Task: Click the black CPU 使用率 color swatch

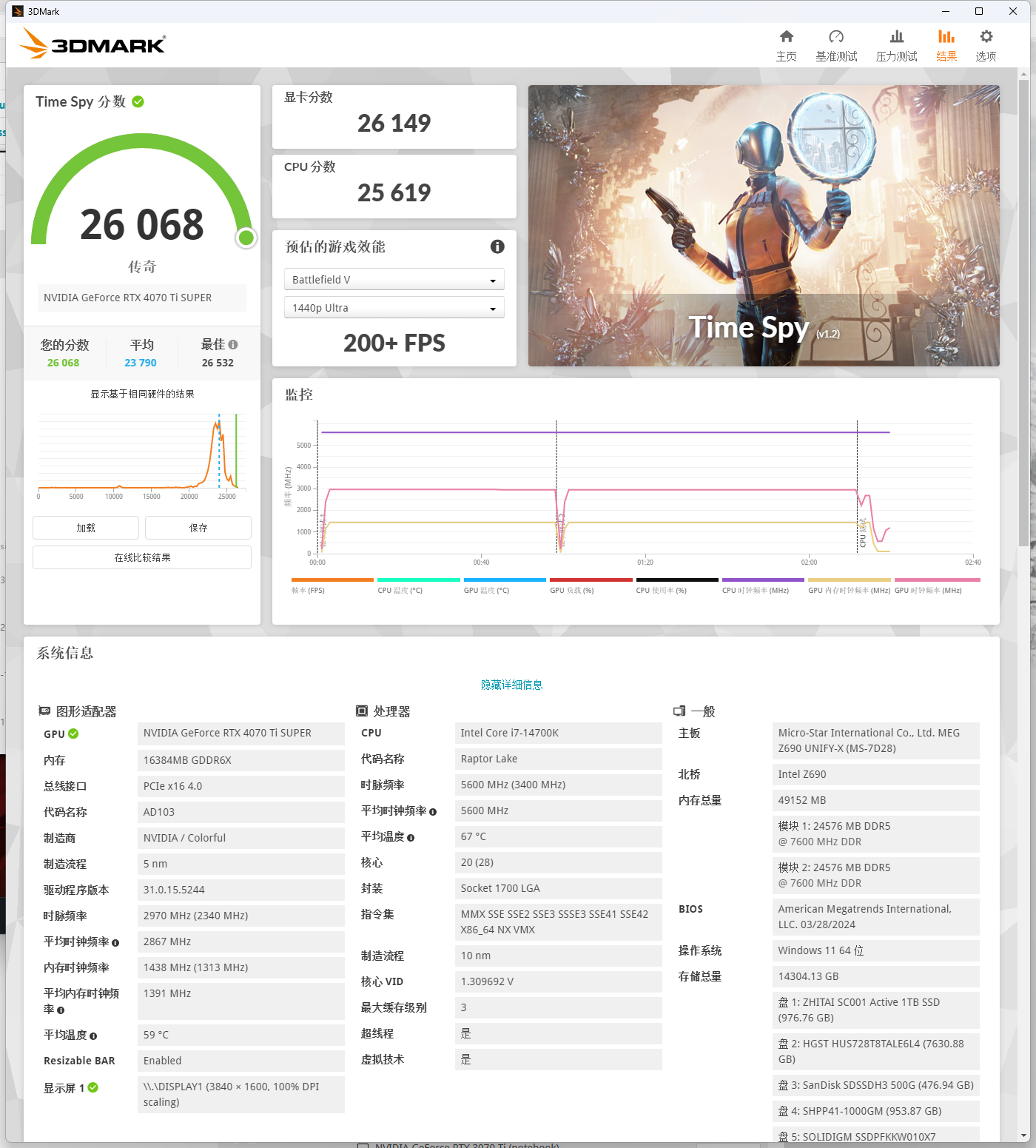Action: (x=677, y=580)
